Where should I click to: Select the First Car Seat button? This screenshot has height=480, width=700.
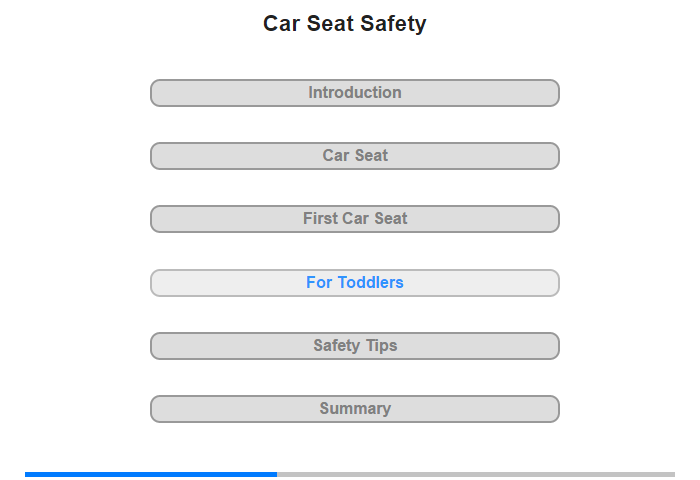coord(355,219)
